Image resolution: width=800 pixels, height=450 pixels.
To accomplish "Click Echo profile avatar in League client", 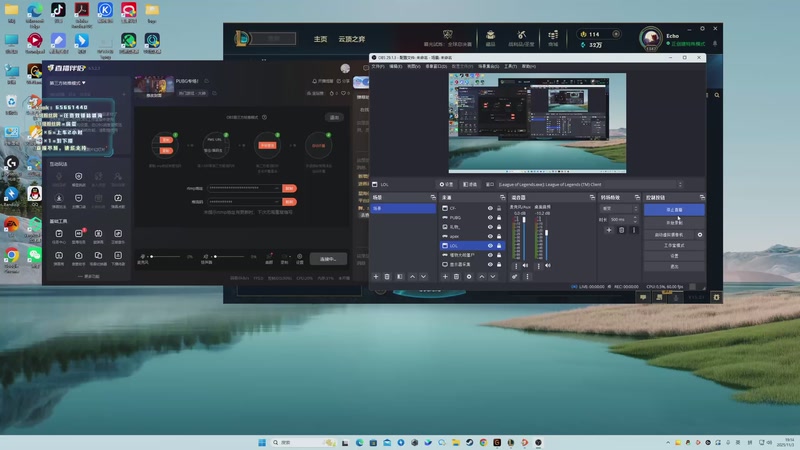I will pyautogui.click(x=651, y=39).
